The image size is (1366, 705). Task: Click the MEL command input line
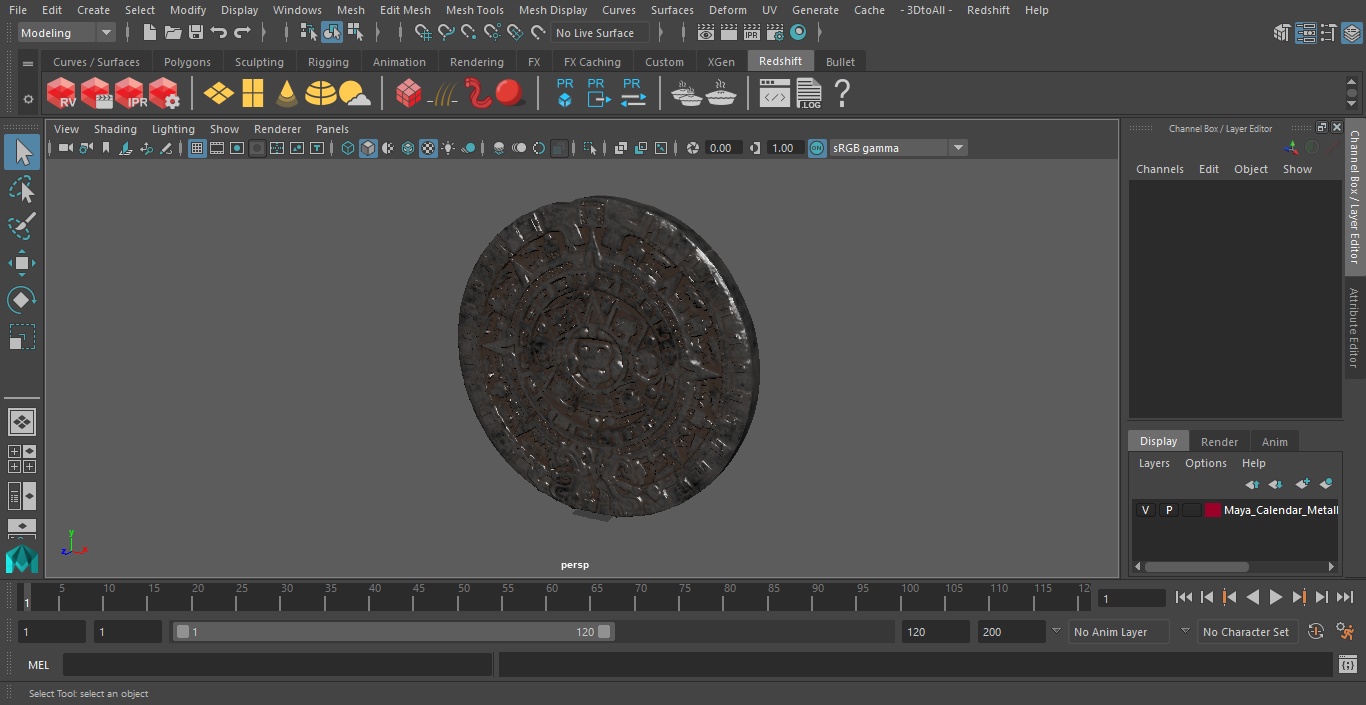(277, 665)
